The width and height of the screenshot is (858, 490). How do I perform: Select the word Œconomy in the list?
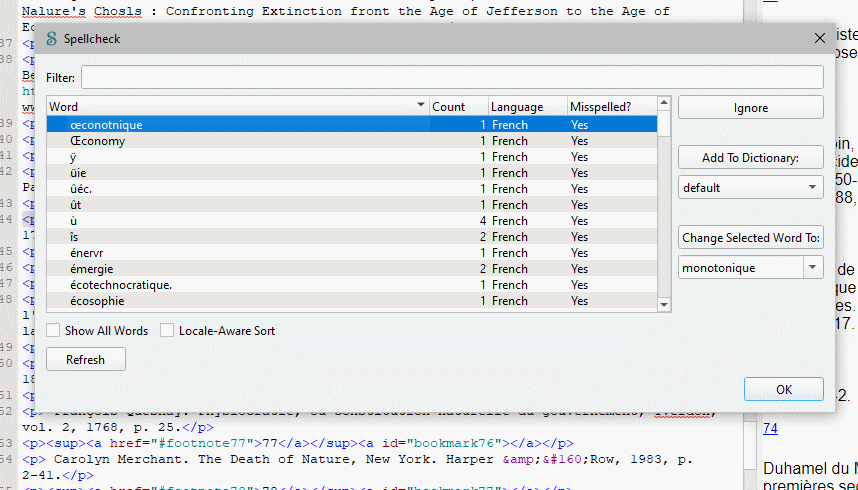98,141
